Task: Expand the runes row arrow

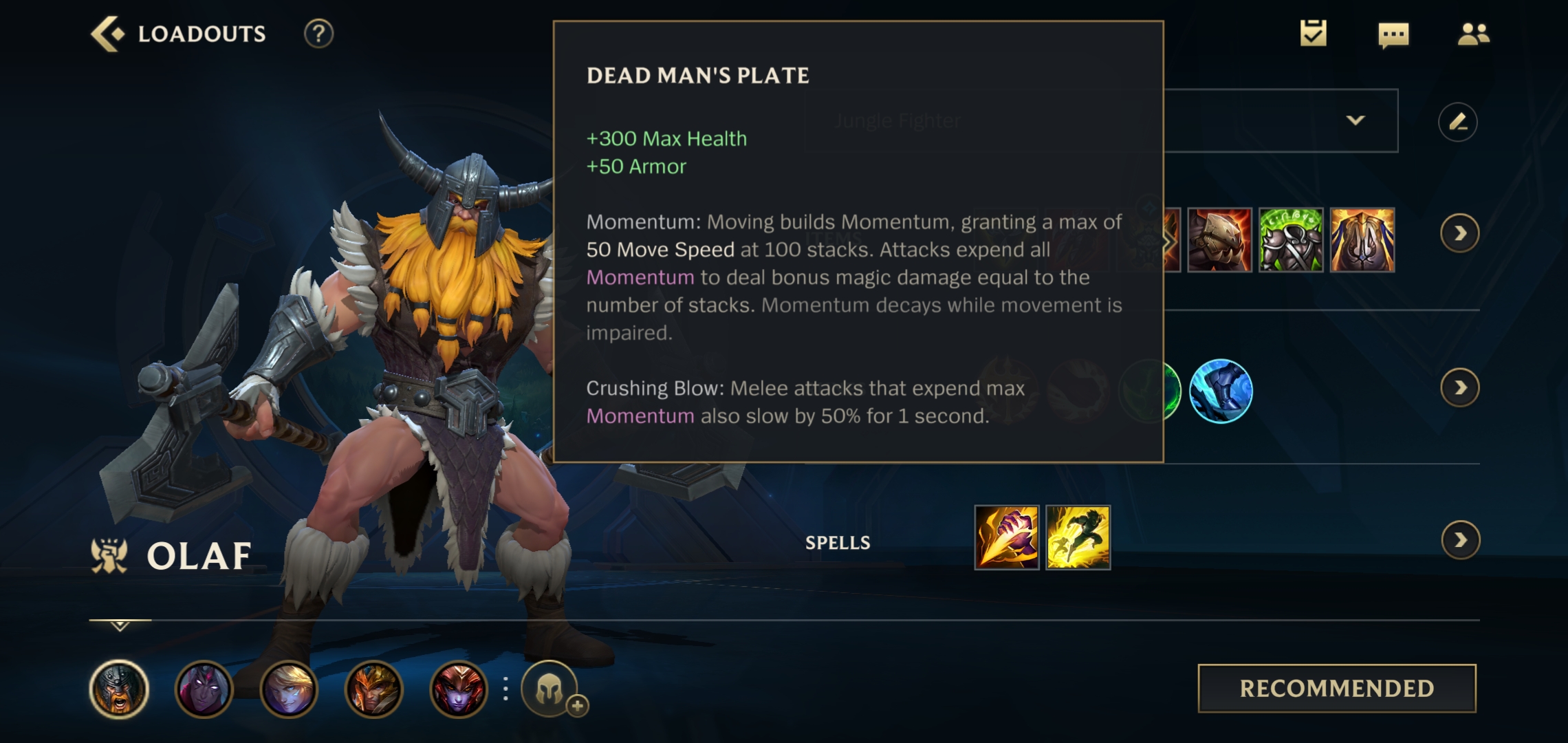Action: (x=1459, y=388)
